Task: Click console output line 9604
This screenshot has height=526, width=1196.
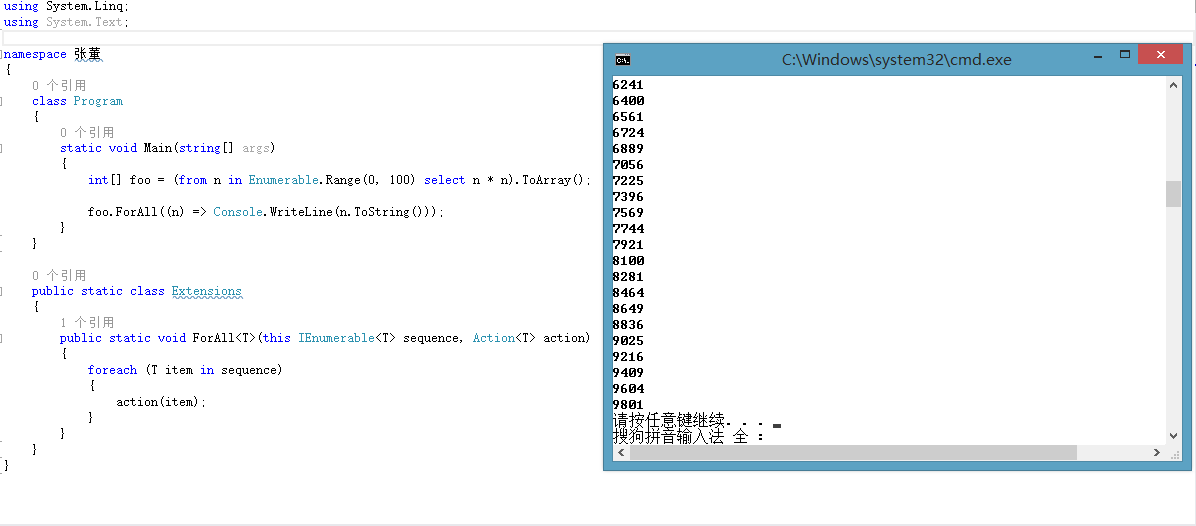Action: tap(629, 389)
